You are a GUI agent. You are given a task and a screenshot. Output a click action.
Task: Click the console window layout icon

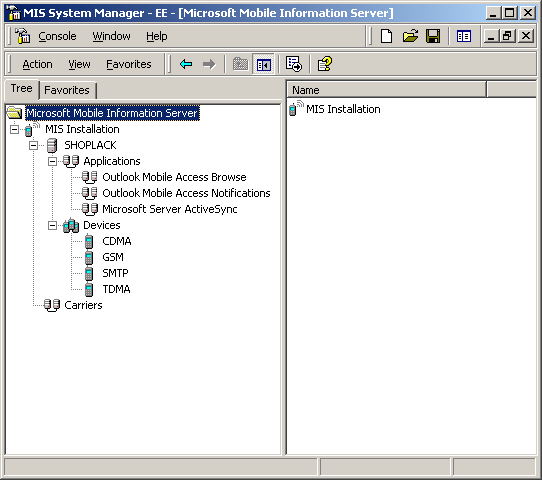(x=464, y=36)
